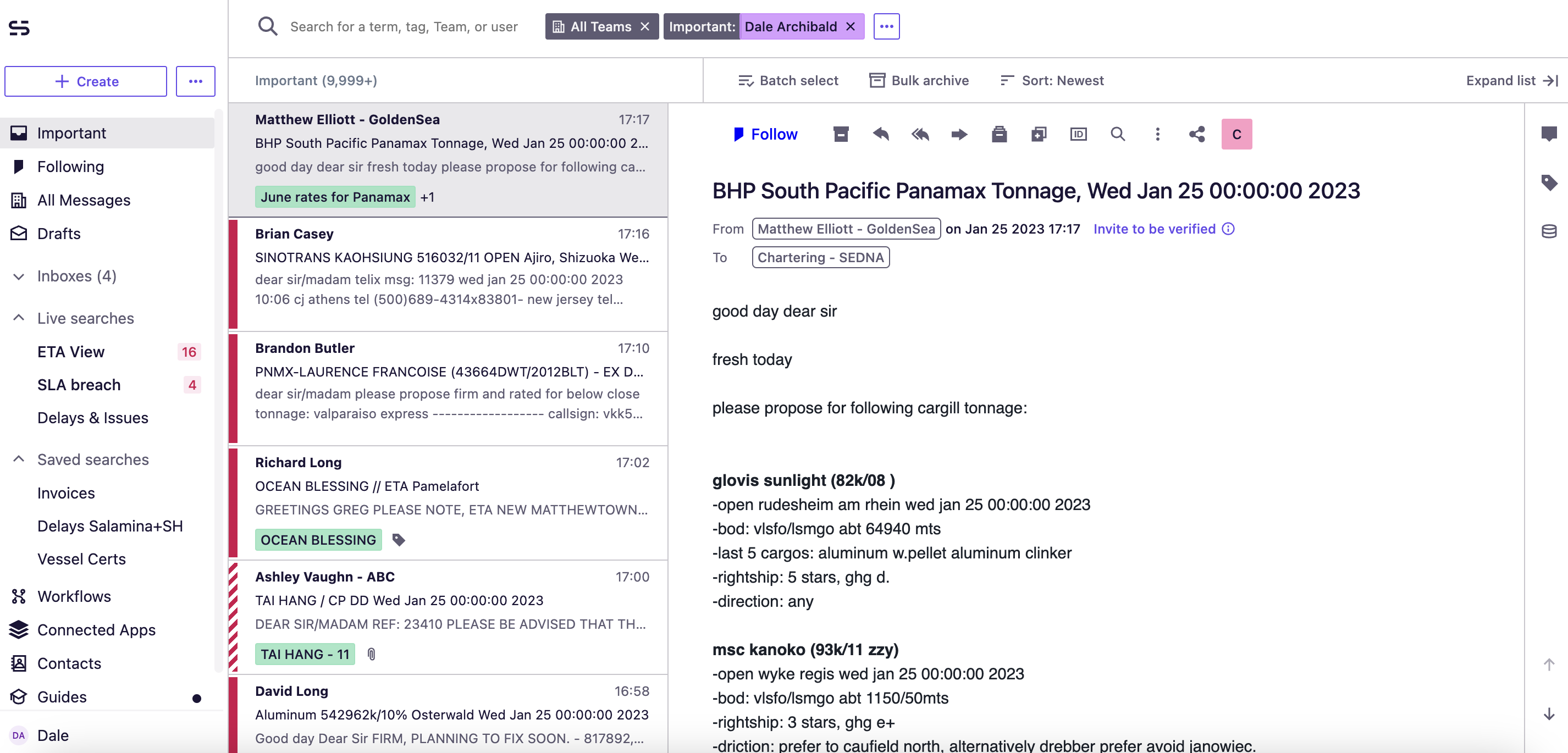The image size is (1568, 753).
Task: Click Invite to be verified link
Action: click(x=1154, y=229)
